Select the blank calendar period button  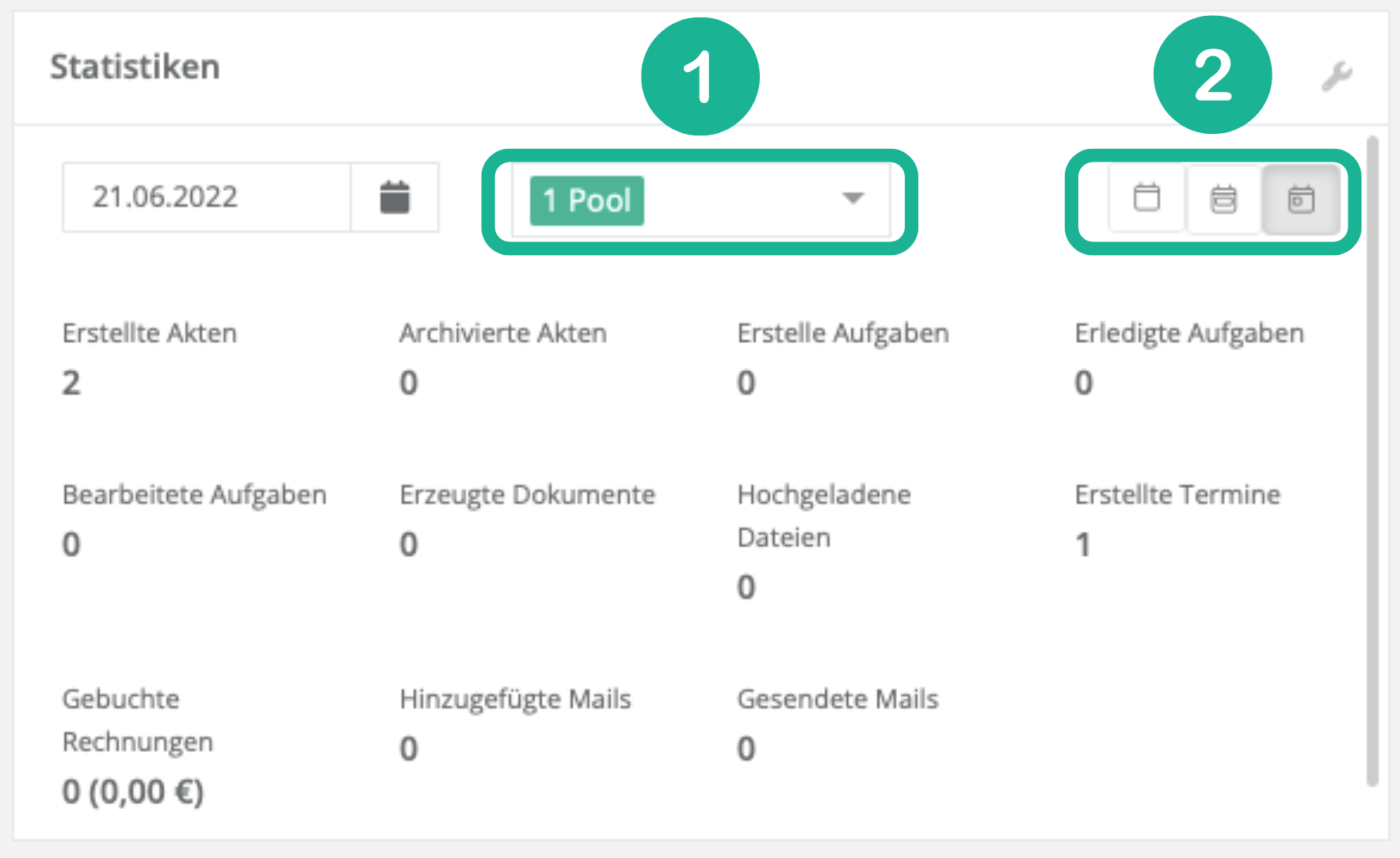(1146, 198)
